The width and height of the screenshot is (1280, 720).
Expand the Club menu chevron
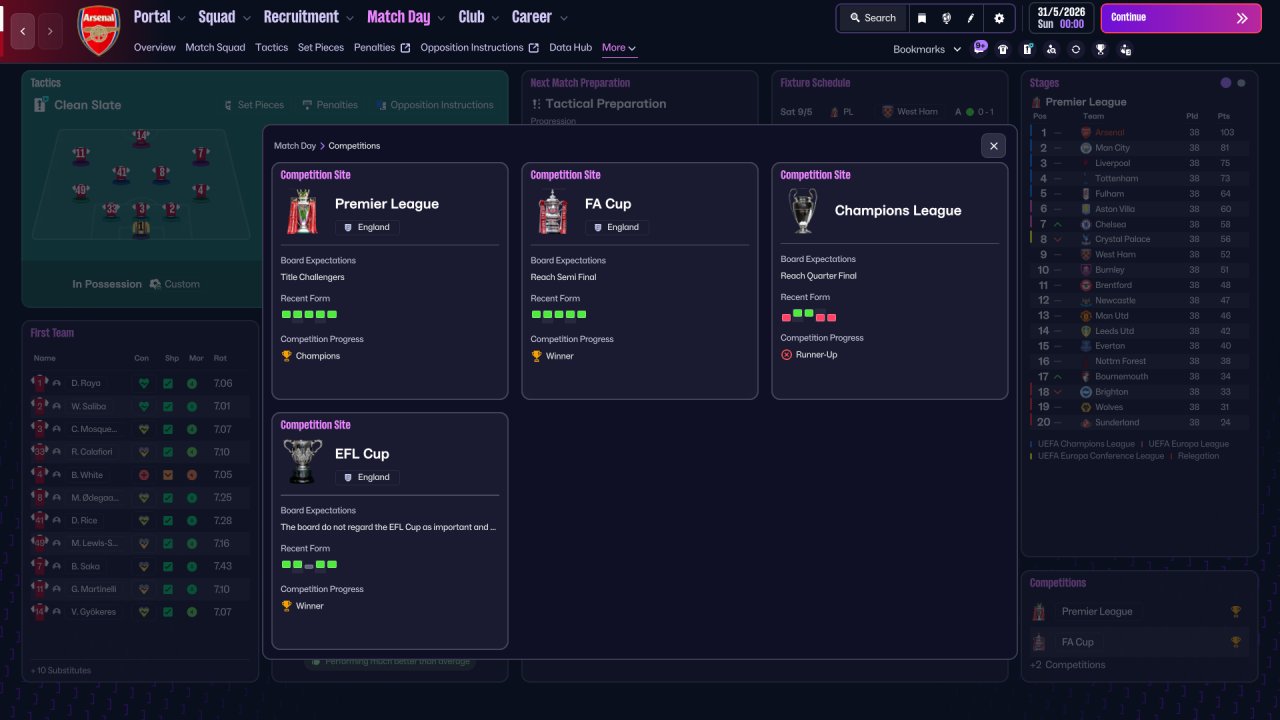click(x=495, y=18)
